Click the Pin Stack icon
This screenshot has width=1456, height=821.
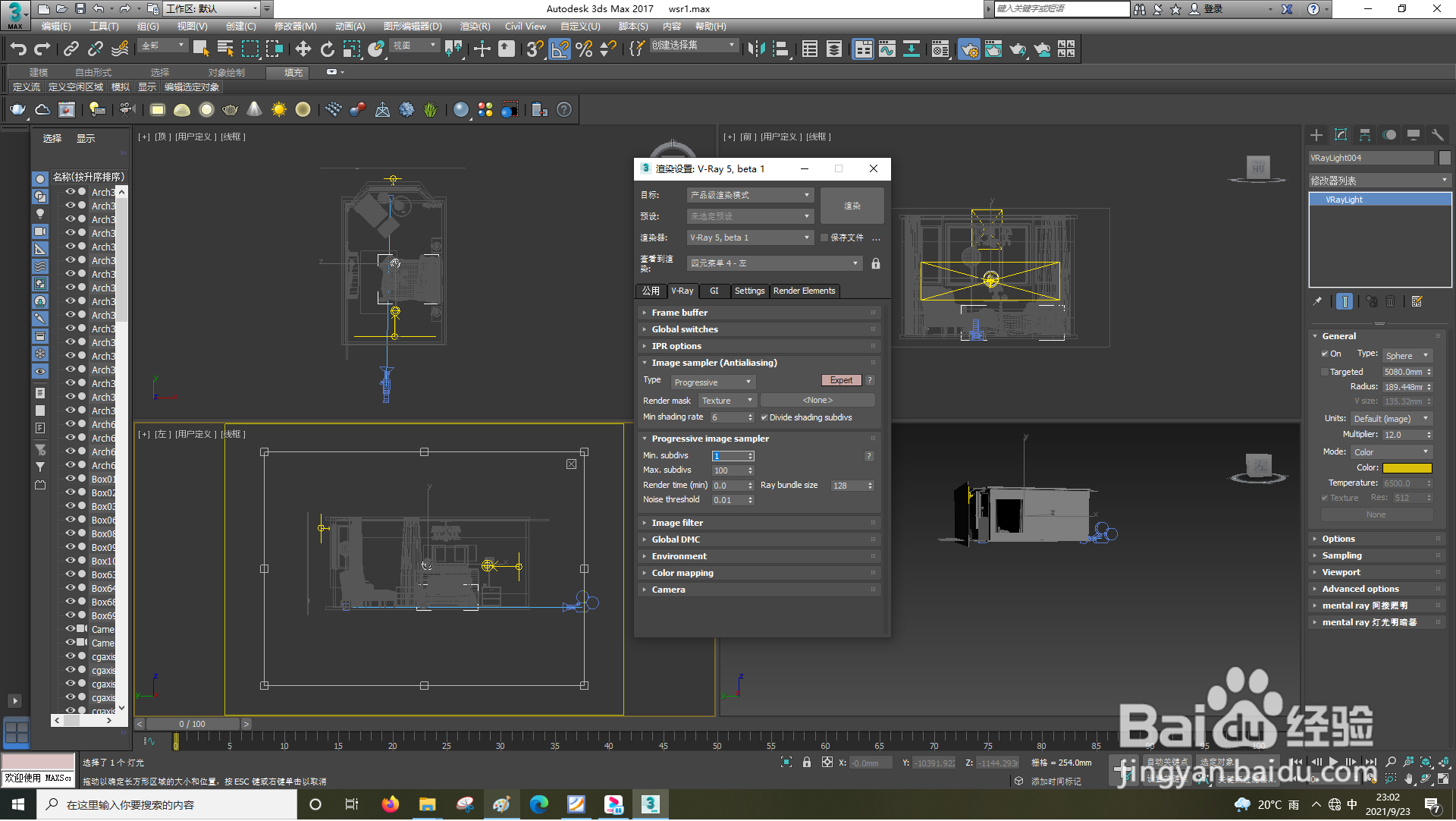coord(1318,301)
